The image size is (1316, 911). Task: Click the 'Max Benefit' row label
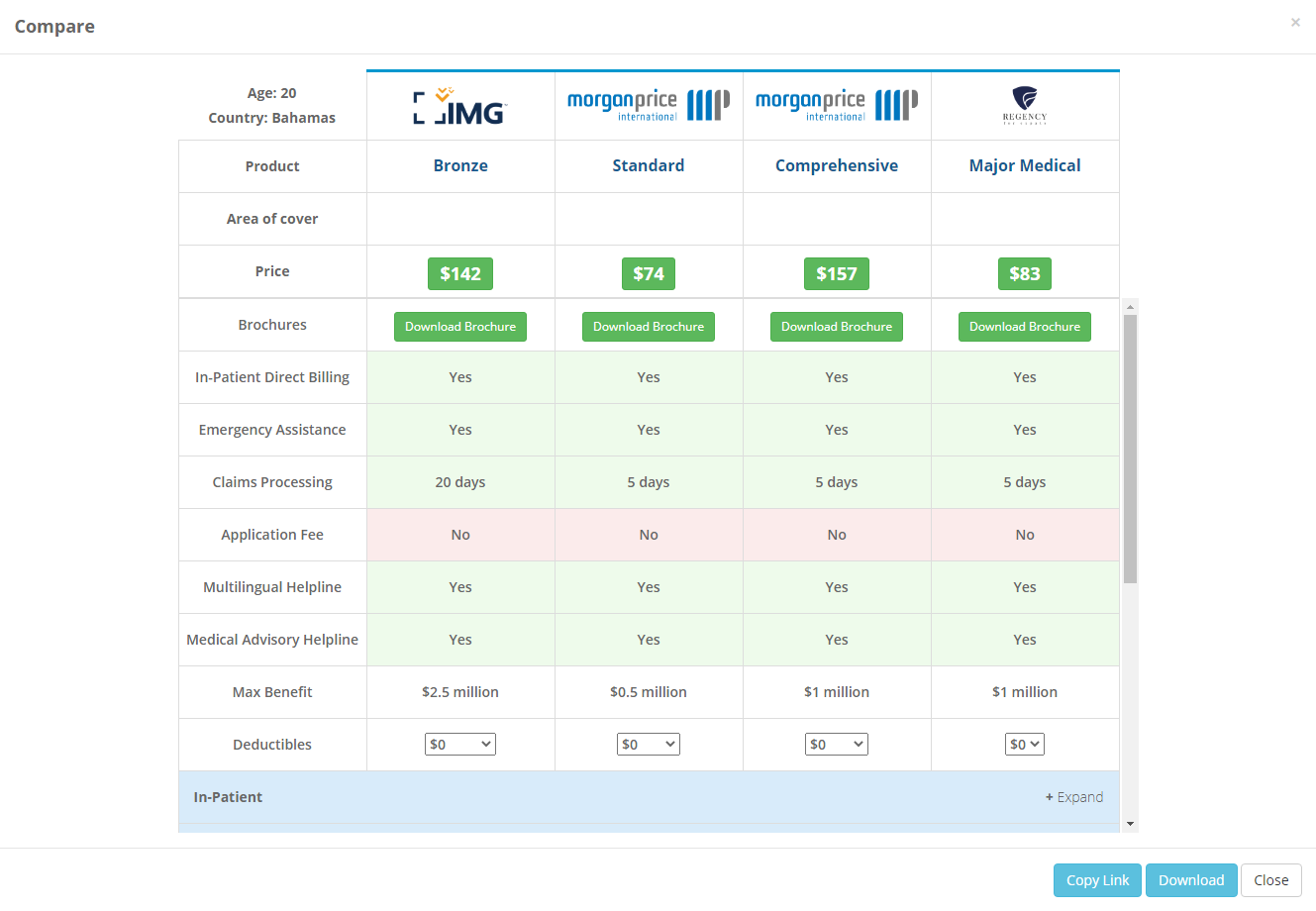(x=272, y=692)
